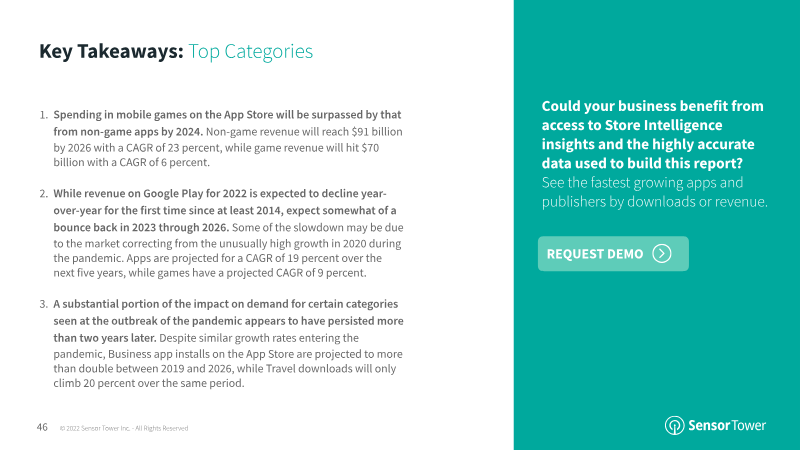Screen dimensions: 800x450
Task: Click the text about Travel downloads climbing 20 percent
Action: point(224,376)
